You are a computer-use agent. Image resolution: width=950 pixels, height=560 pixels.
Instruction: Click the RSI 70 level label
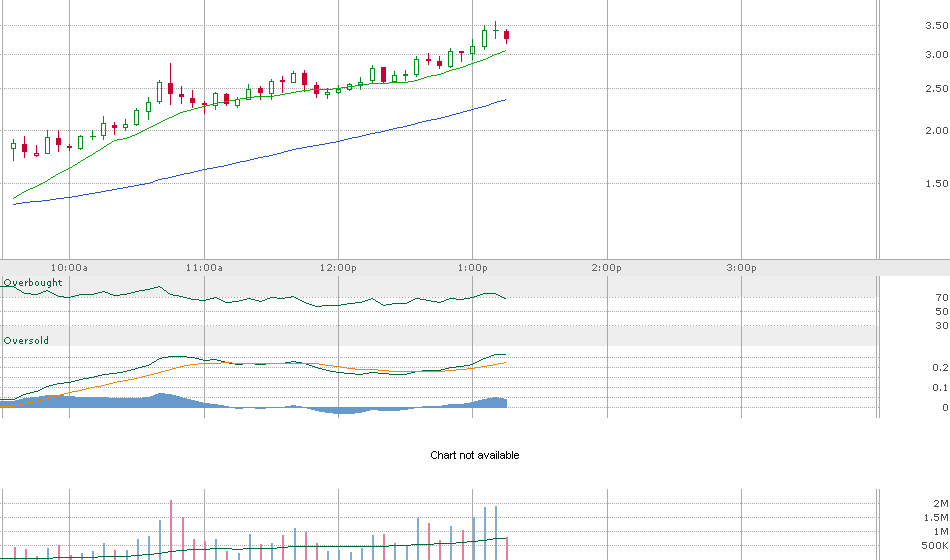(x=942, y=298)
